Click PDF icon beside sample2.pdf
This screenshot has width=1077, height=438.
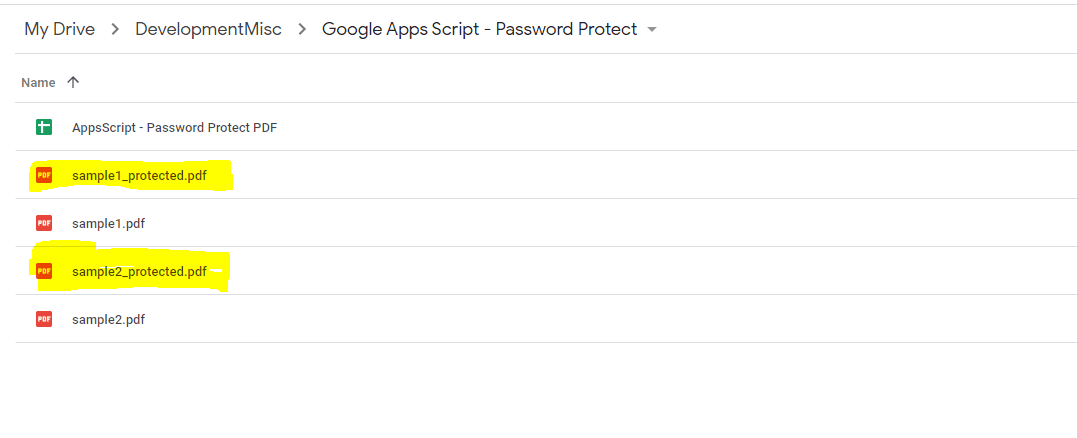[44, 319]
